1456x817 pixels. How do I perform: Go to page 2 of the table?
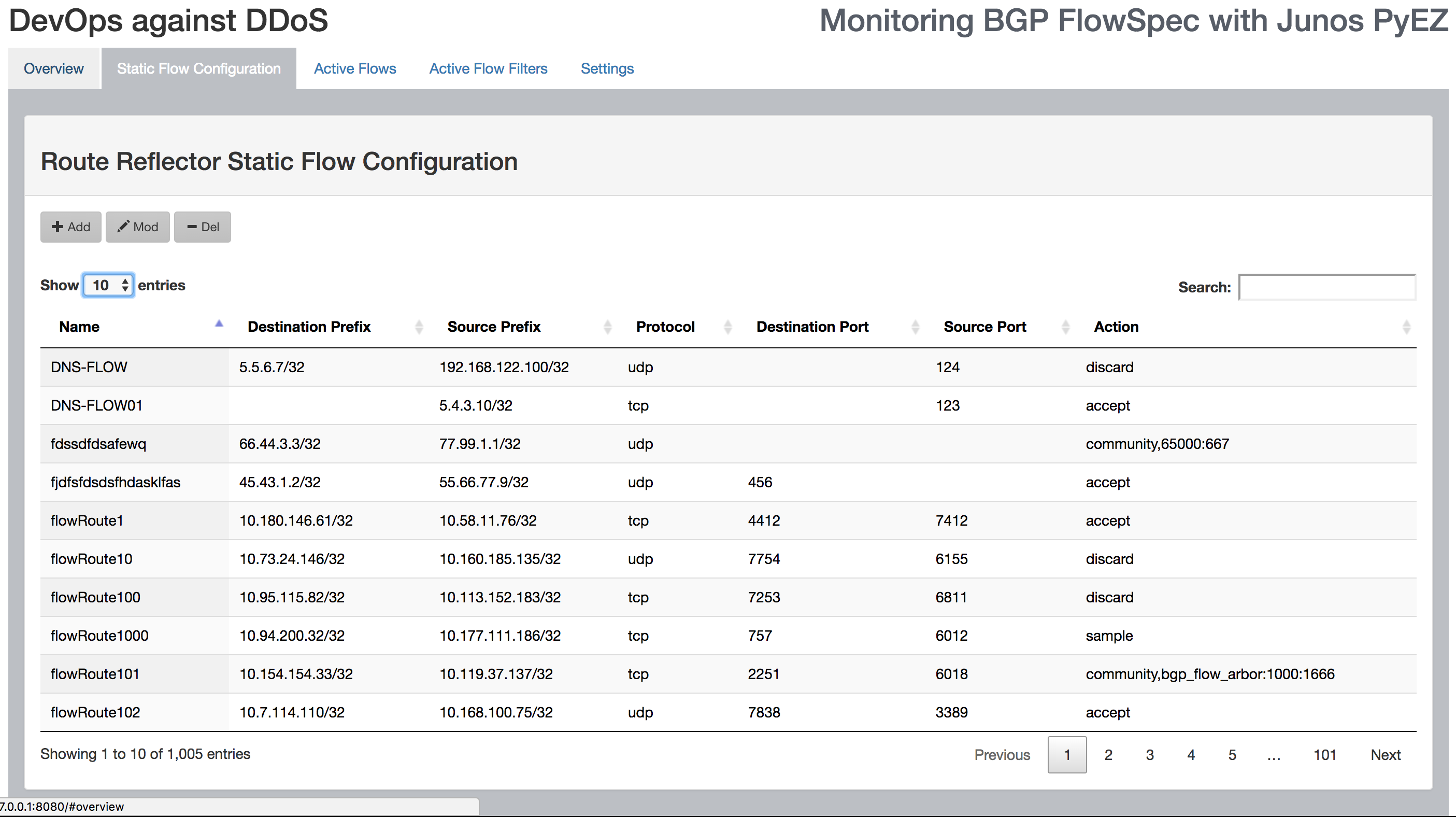point(1108,755)
